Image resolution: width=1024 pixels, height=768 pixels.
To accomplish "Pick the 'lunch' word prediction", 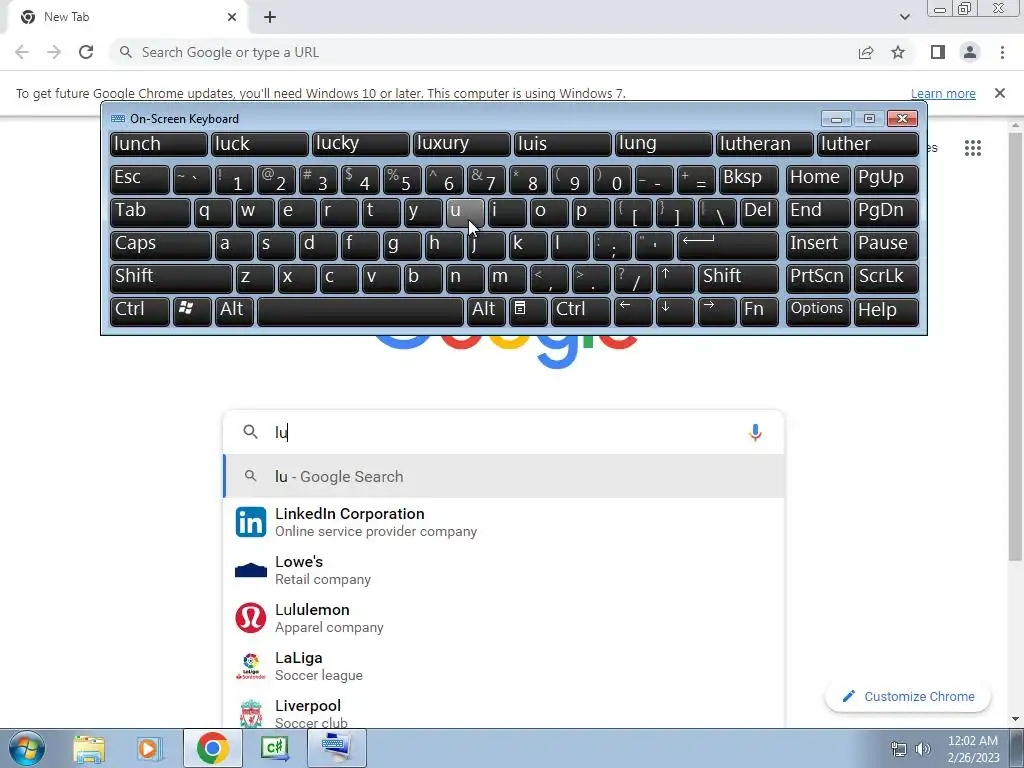I will tap(159, 144).
